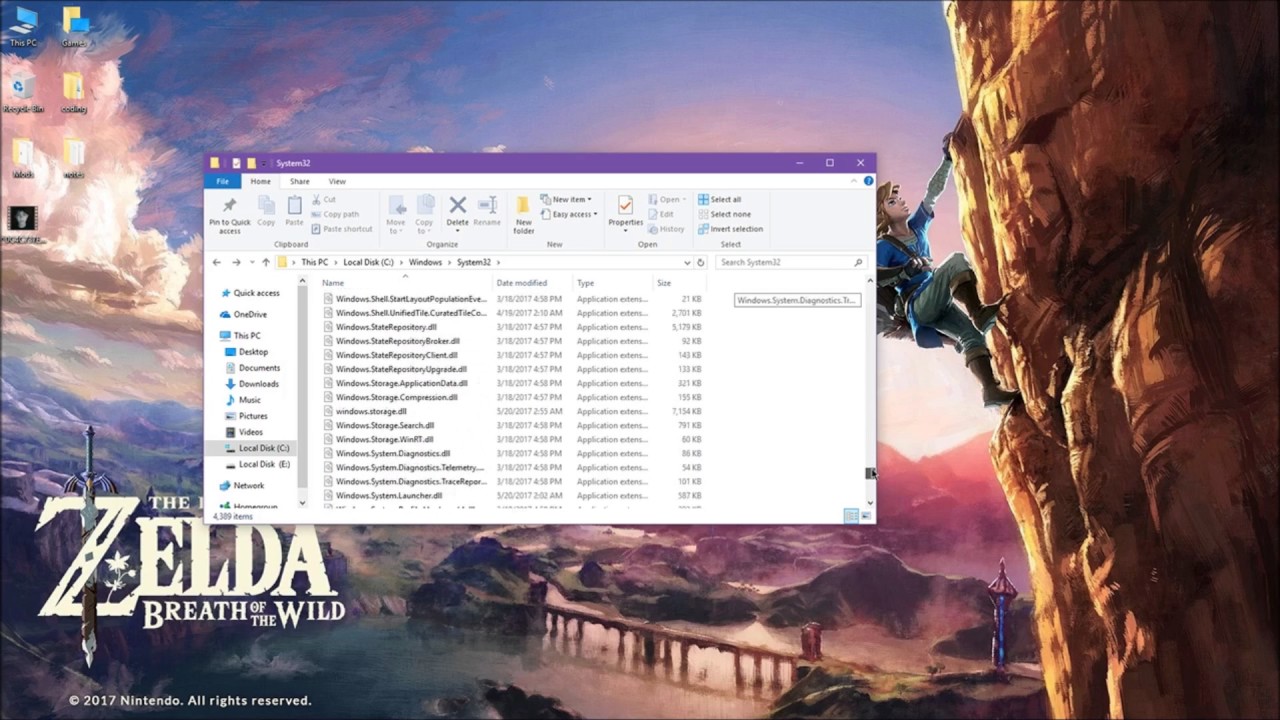Switch to Large icons view in status bar
1280x720 pixels.
866,516
